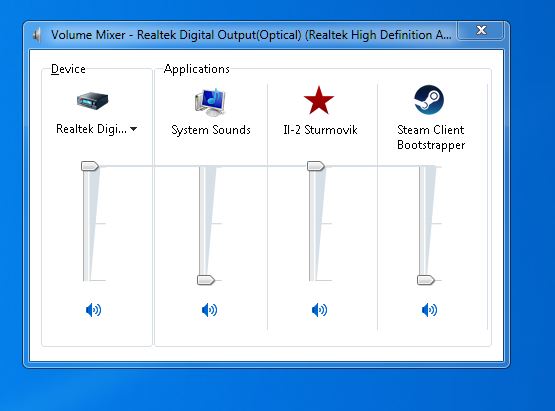
Task: Click the Steam Client Bootstrapper label
Action: click(x=431, y=137)
